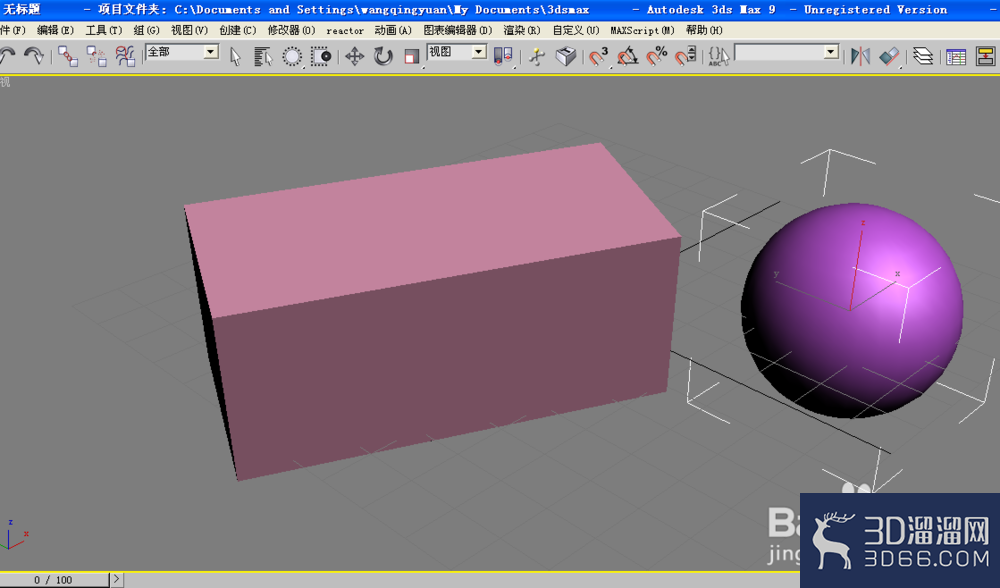Toggle the 3D Snaps magnet
The width and height of the screenshot is (1000, 588).
598,57
